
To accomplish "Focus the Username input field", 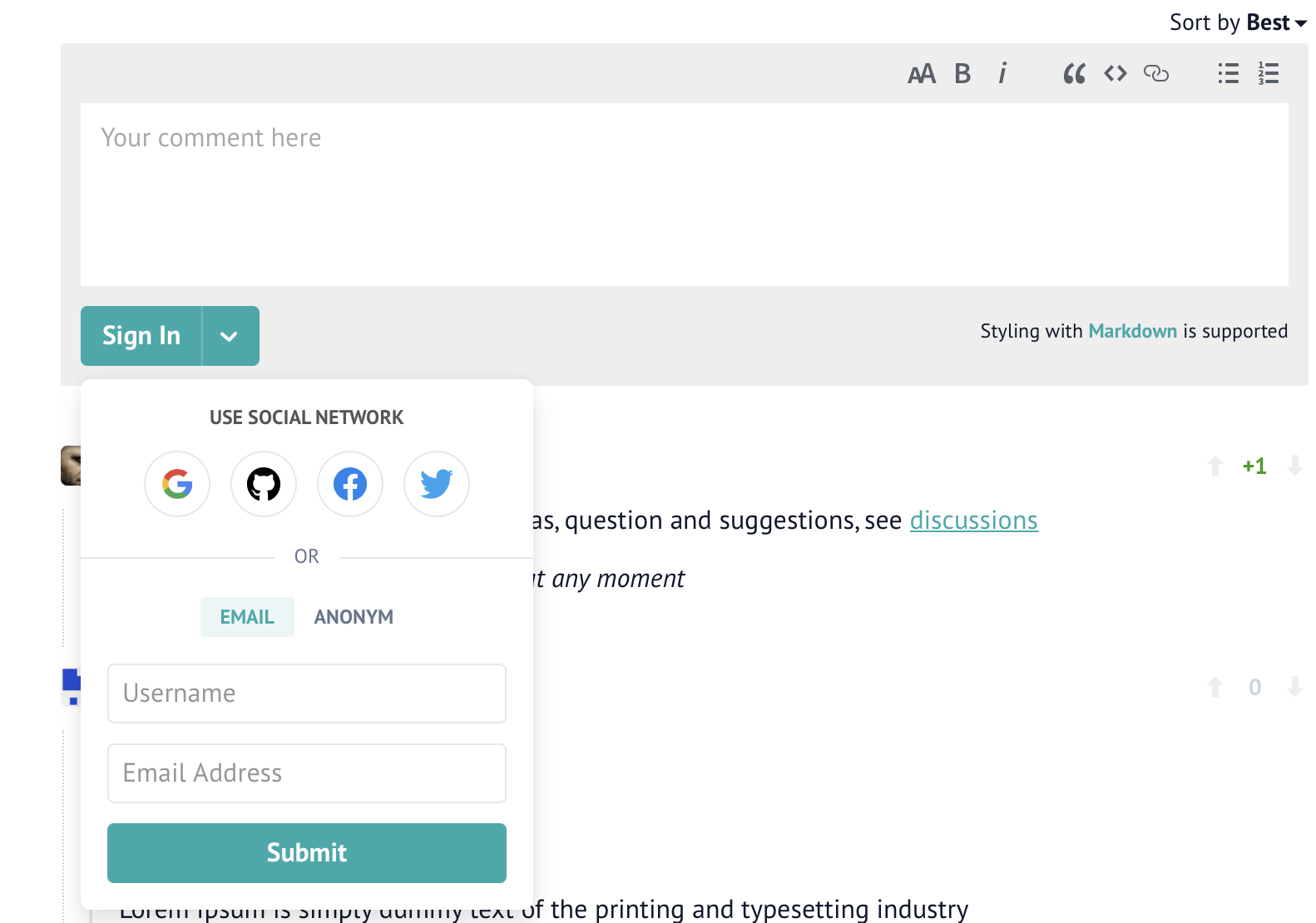I will click(307, 693).
